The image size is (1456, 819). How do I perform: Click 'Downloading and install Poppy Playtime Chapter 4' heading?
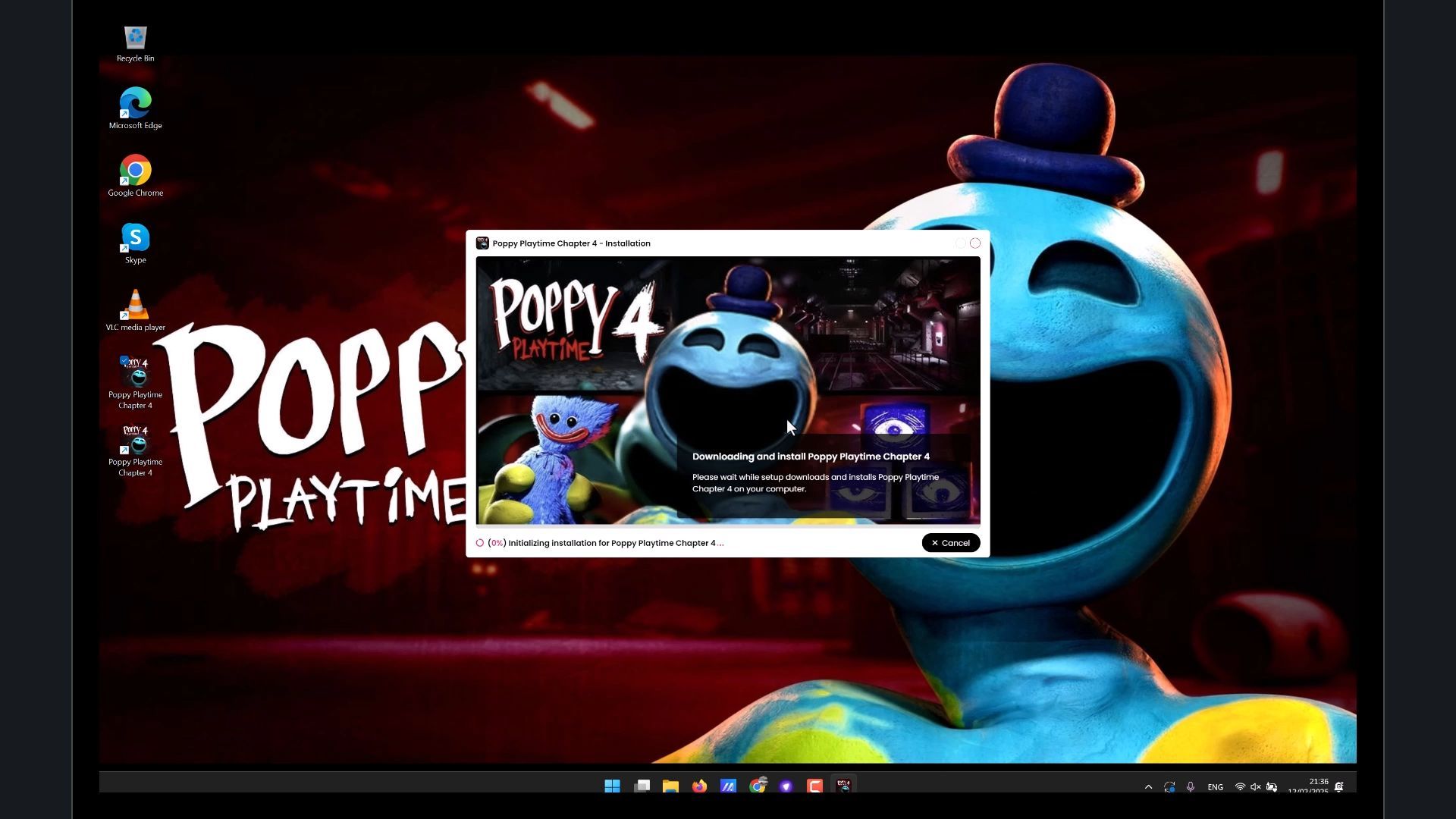(x=811, y=457)
